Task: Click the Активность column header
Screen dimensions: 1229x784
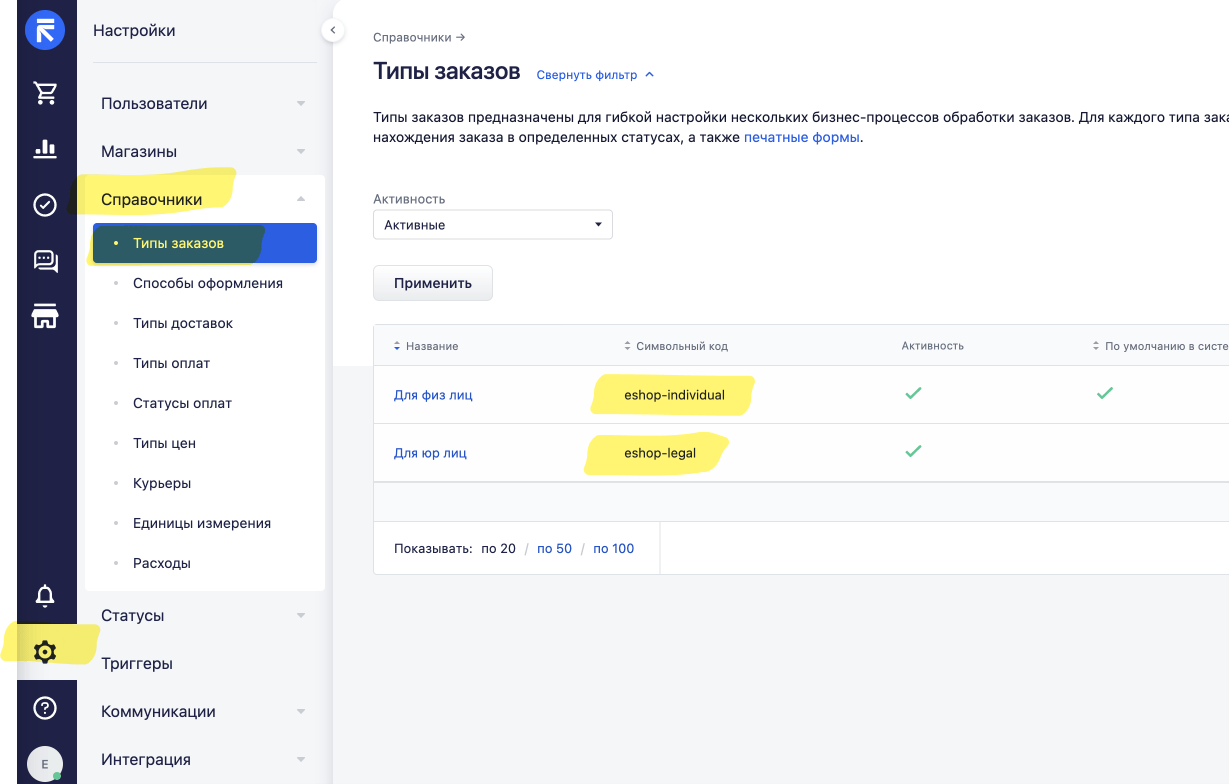Action: [x=932, y=346]
